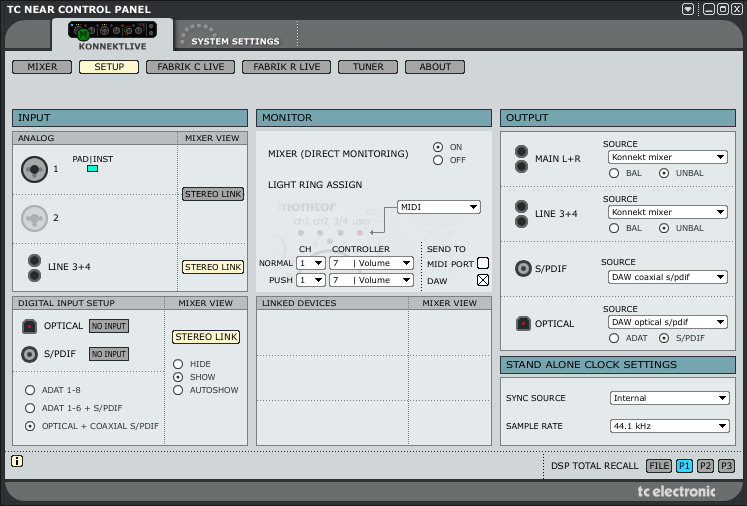Open the PUSH controller Volume dropdown
747x506 pixels.
click(x=371, y=280)
